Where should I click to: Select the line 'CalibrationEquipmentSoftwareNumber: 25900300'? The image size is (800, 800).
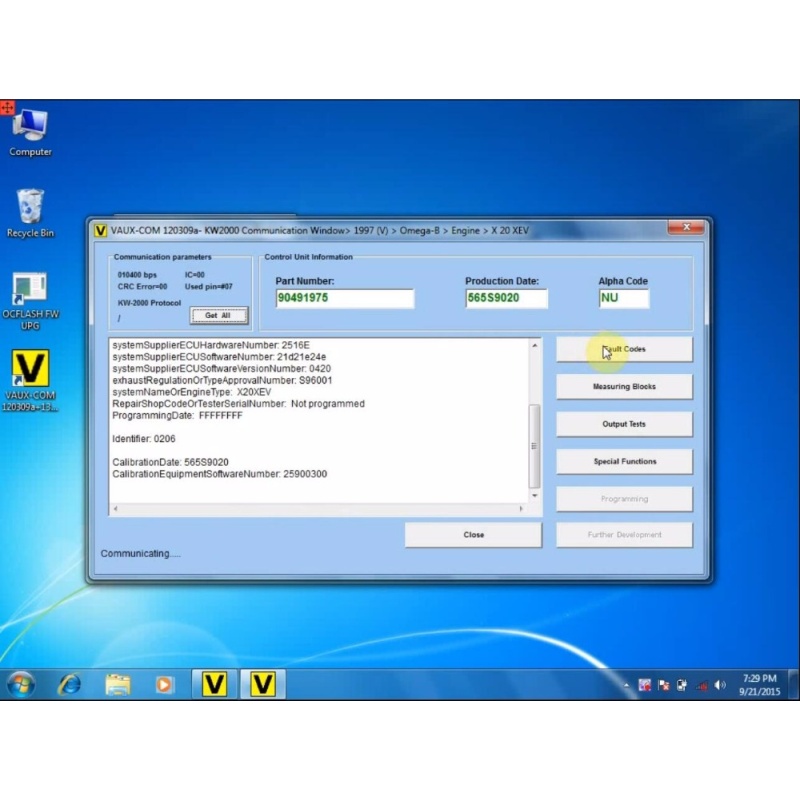click(x=219, y=474)
